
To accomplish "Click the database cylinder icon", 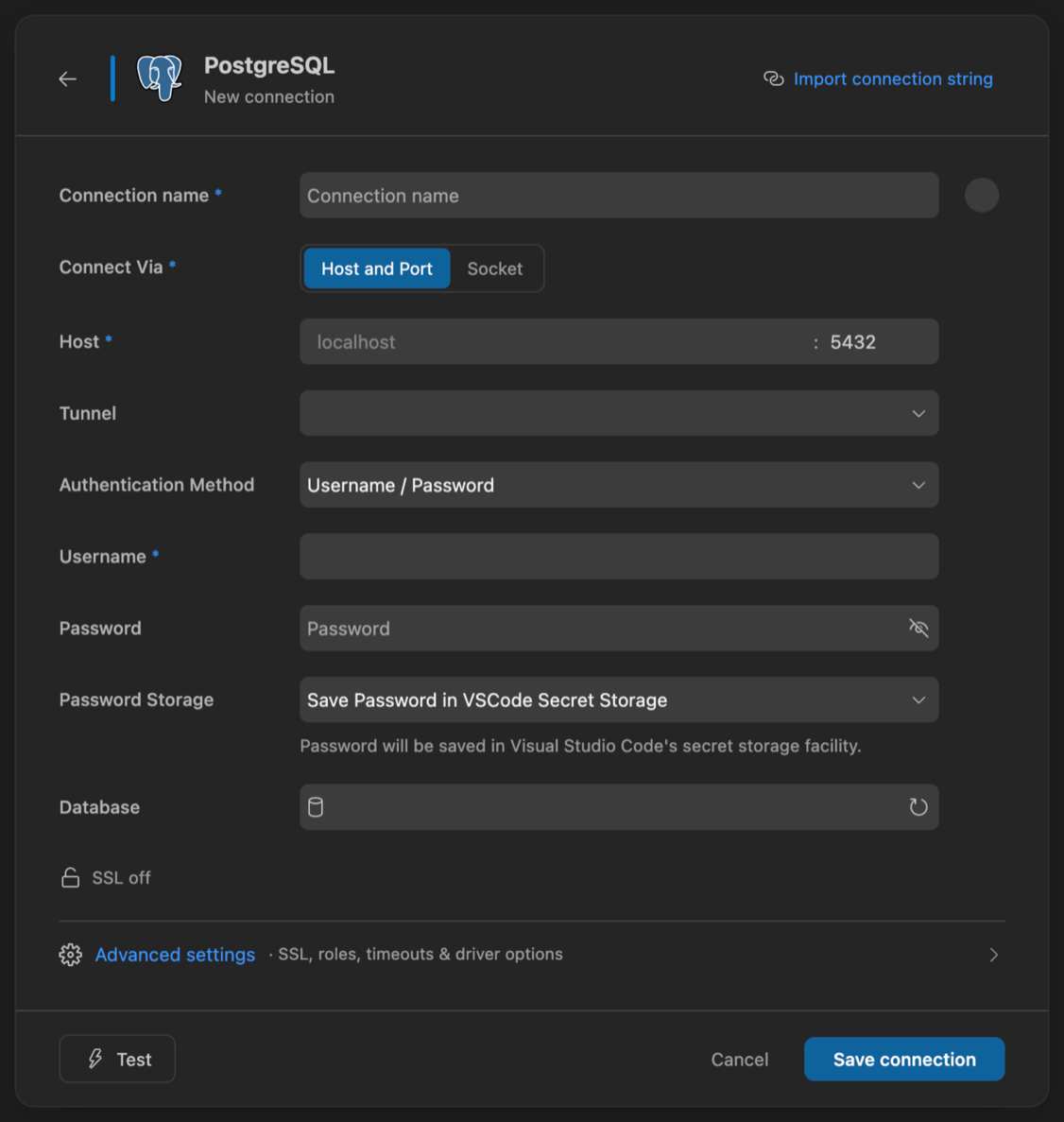I will point(316,807).
